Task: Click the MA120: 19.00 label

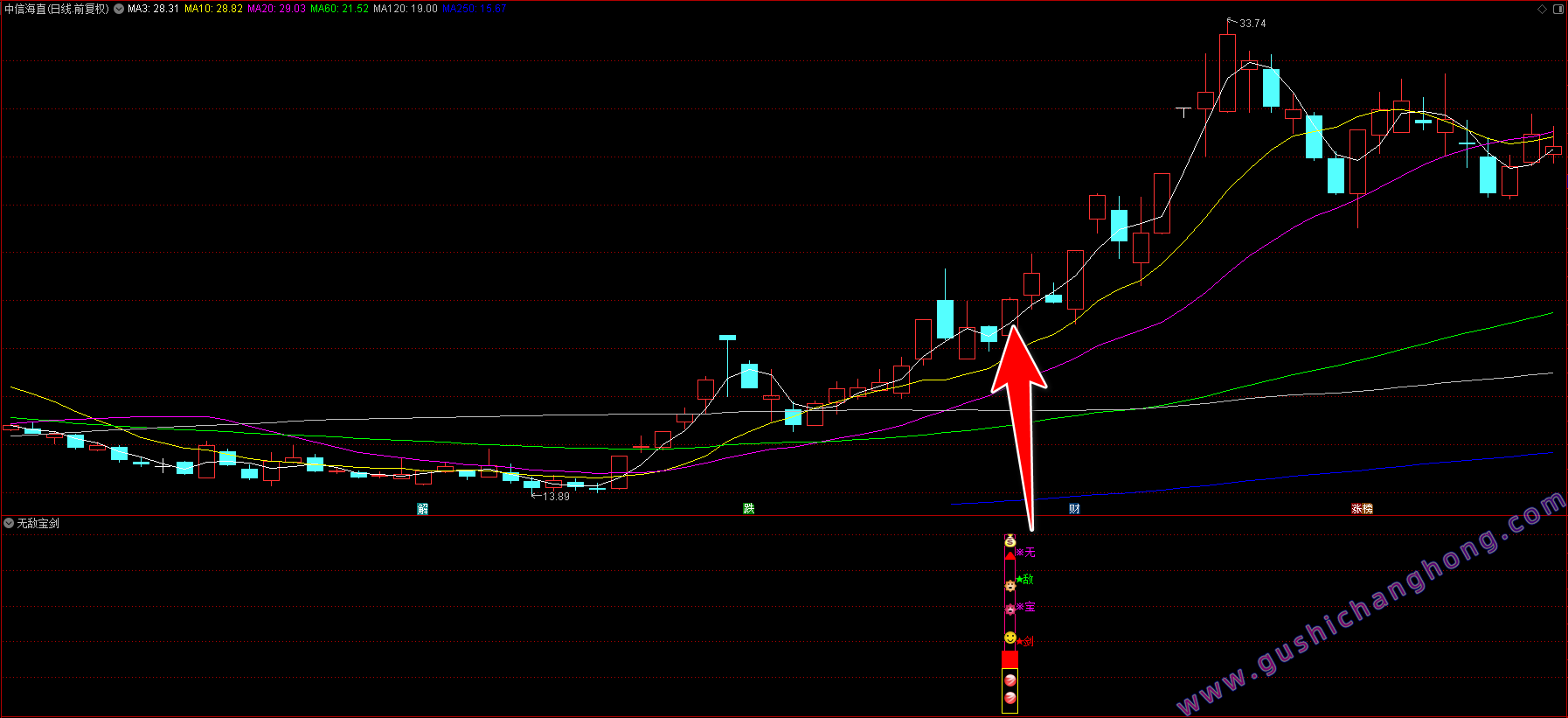Action: pyautogui.click(x=406, y=9)
